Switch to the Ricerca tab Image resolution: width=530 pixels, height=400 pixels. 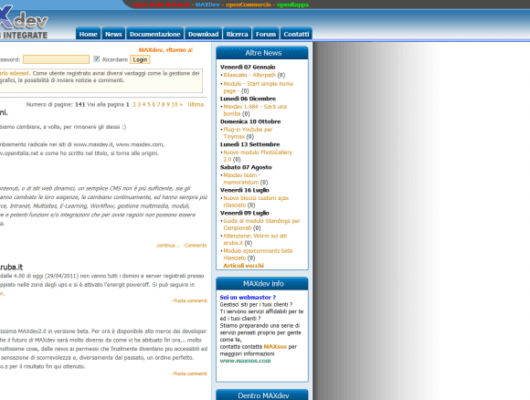pos(237,34)
